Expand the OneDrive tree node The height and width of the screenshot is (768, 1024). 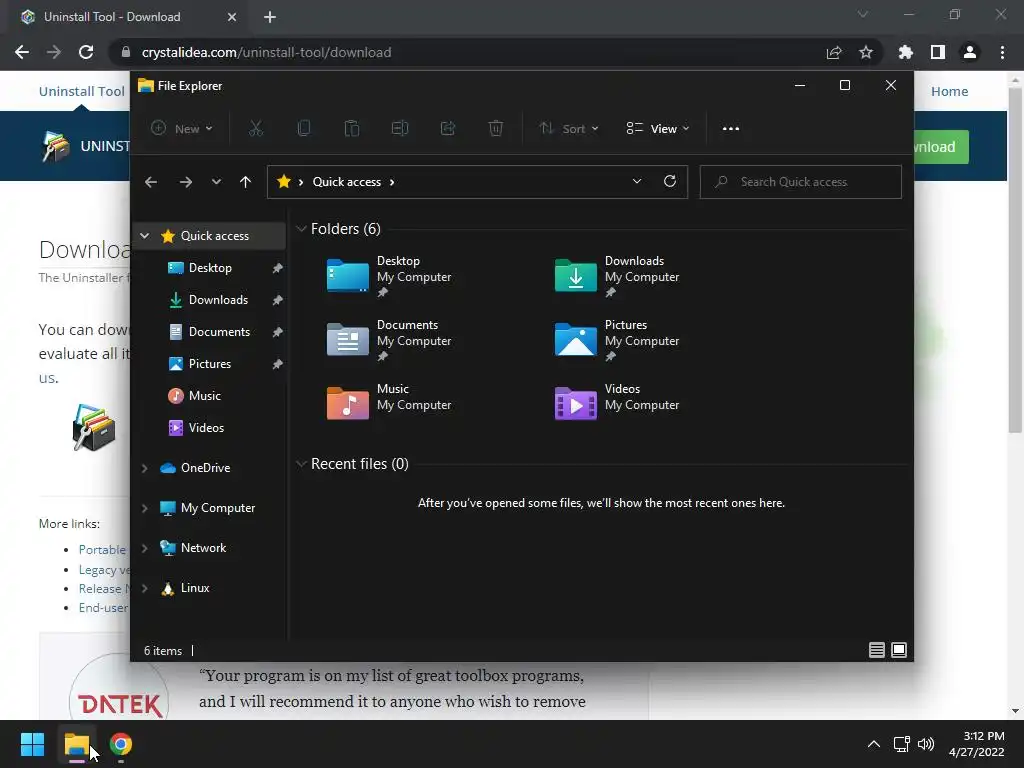pyautogui.click(x=144, y=468)
